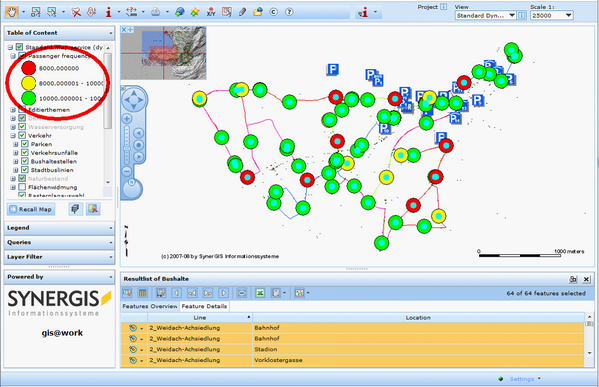
Task: Click the map pan compass control
Action: (x=133, y=100)
